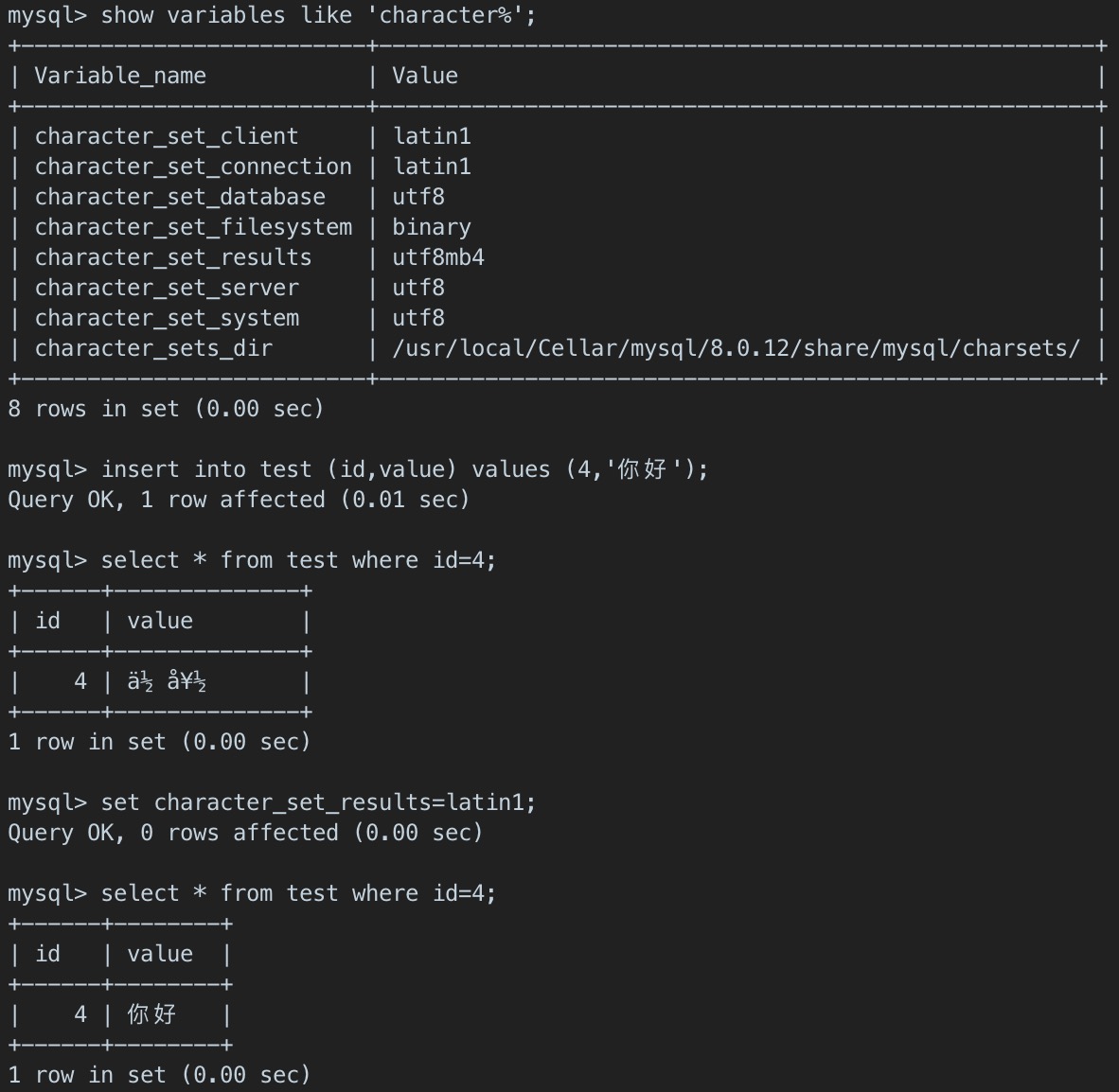Click the 'binary' value in the table
The image size is (1119, 1092).
tap(432, 227)
